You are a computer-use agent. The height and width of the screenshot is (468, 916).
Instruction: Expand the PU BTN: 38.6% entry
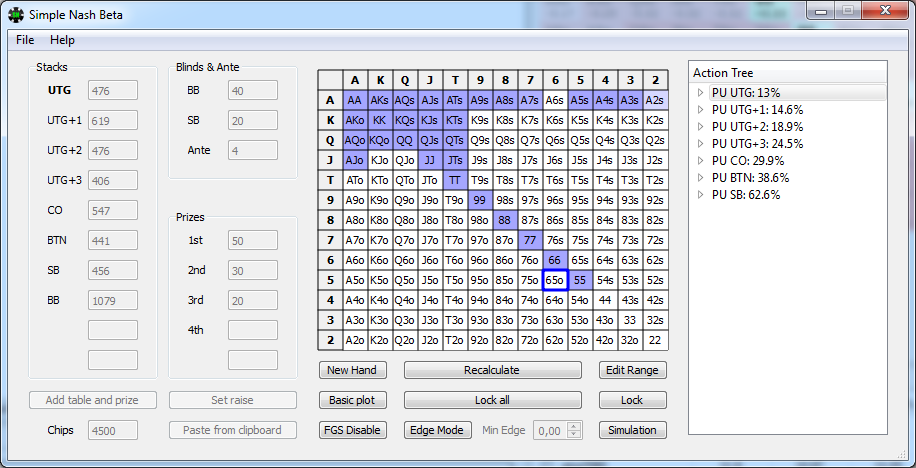701,178
